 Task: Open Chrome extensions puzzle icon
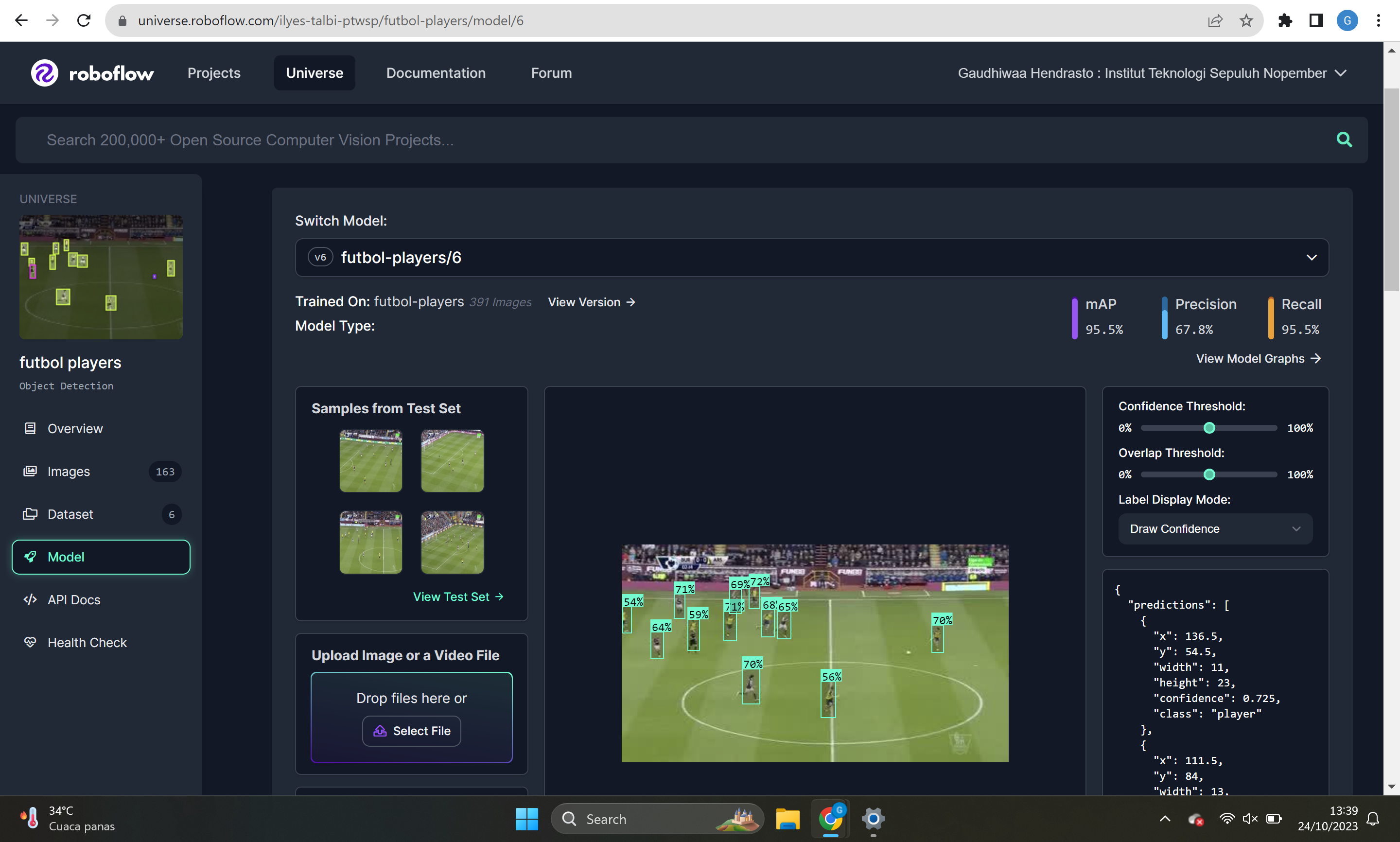pos(1285,21)
